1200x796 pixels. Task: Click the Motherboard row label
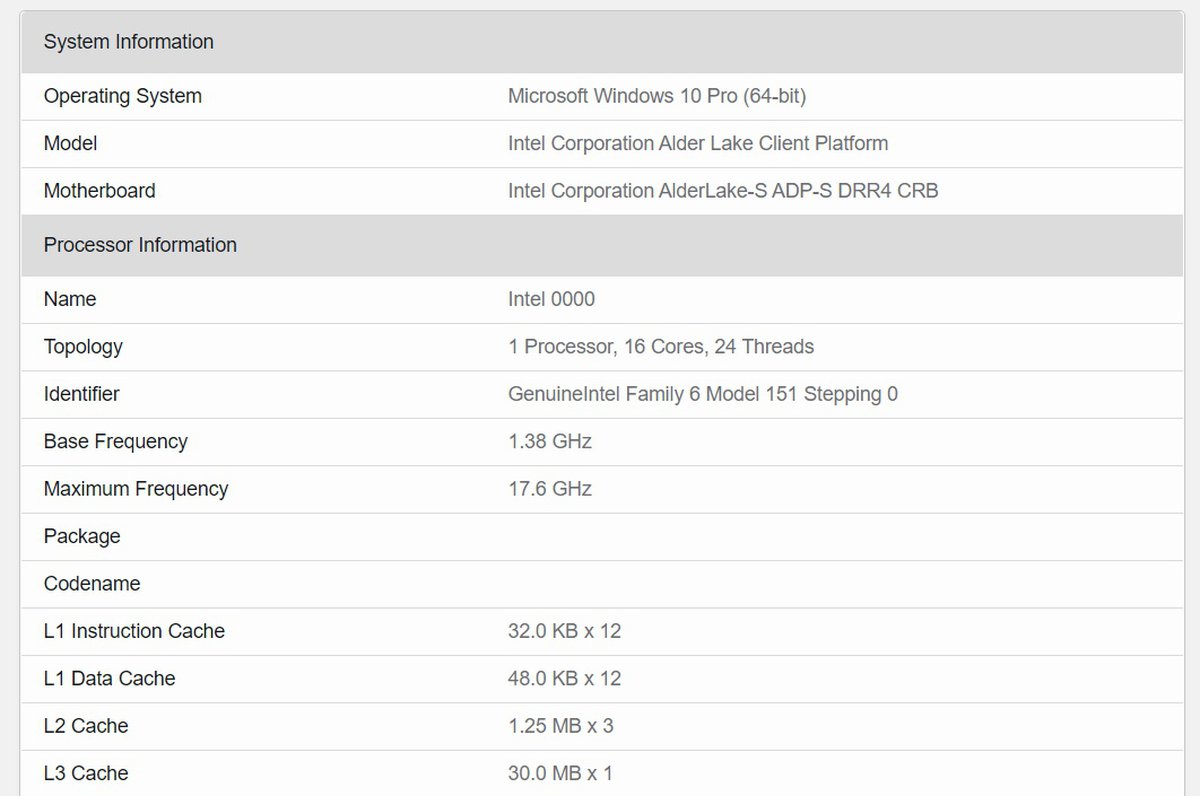pos(99,190)
